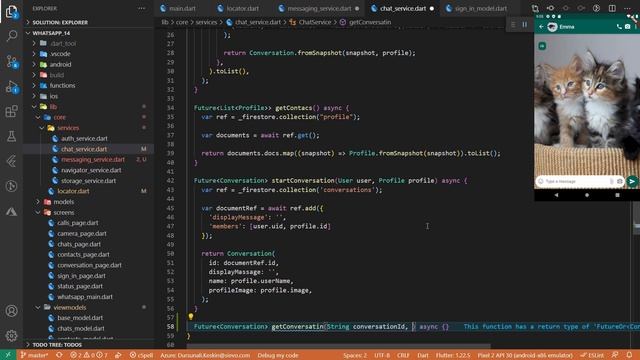Open the Testing flask icon view
Screen dimensions: 640x360
pyautogui.click(x=11, y=136)
